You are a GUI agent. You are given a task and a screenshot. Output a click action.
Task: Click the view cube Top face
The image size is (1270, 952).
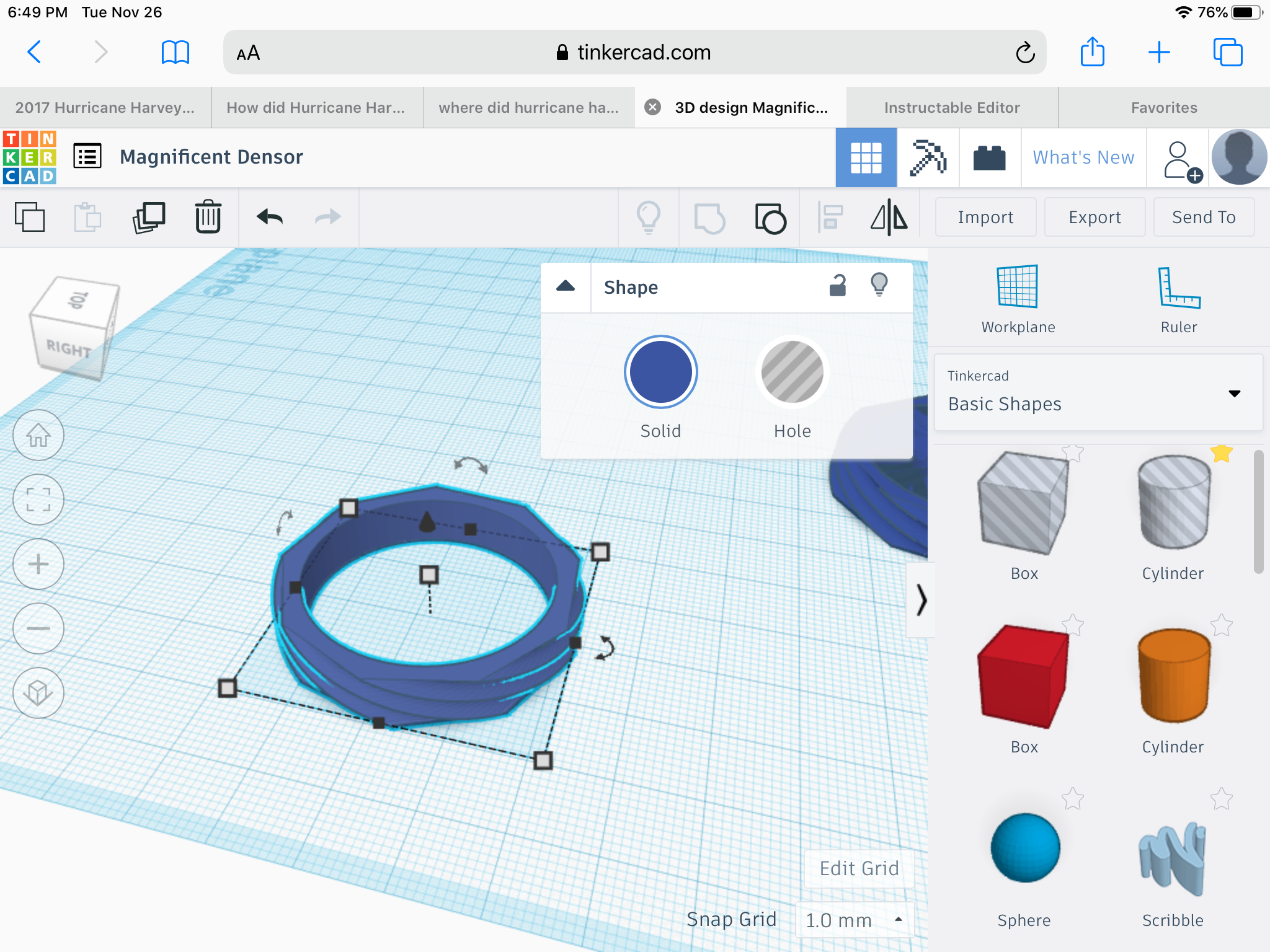(x=78, y=300)
